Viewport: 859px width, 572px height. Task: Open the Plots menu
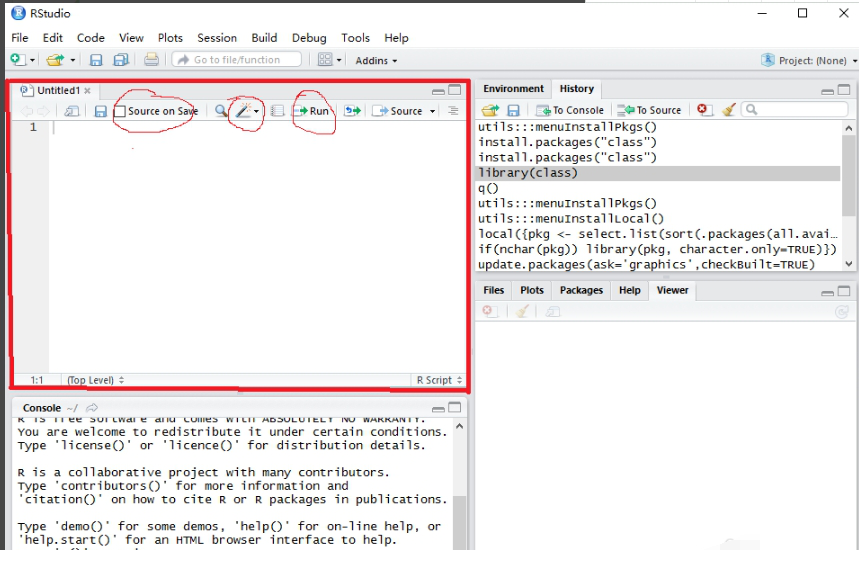(170, 38)
